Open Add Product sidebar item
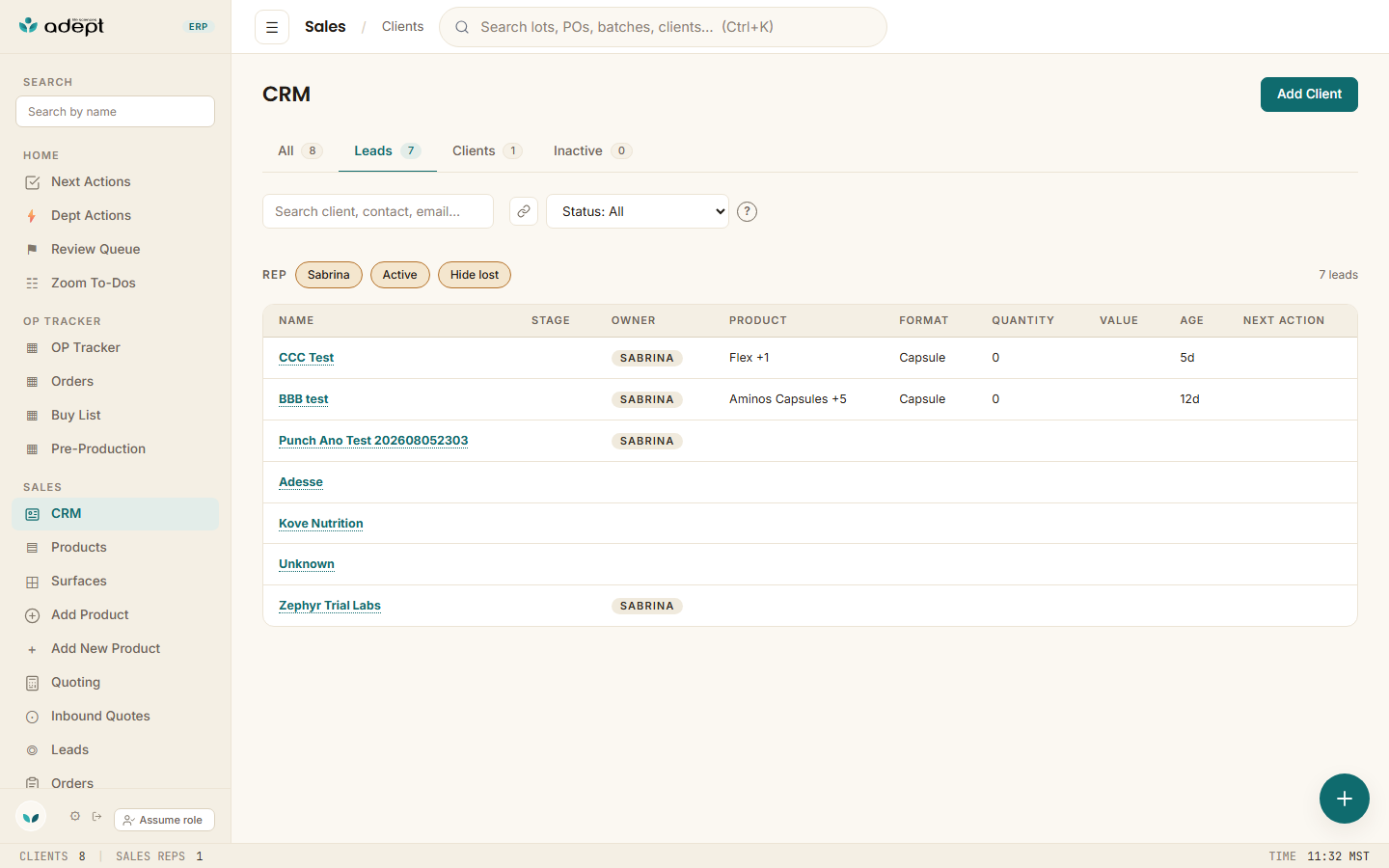 click(x=116, y=614)
